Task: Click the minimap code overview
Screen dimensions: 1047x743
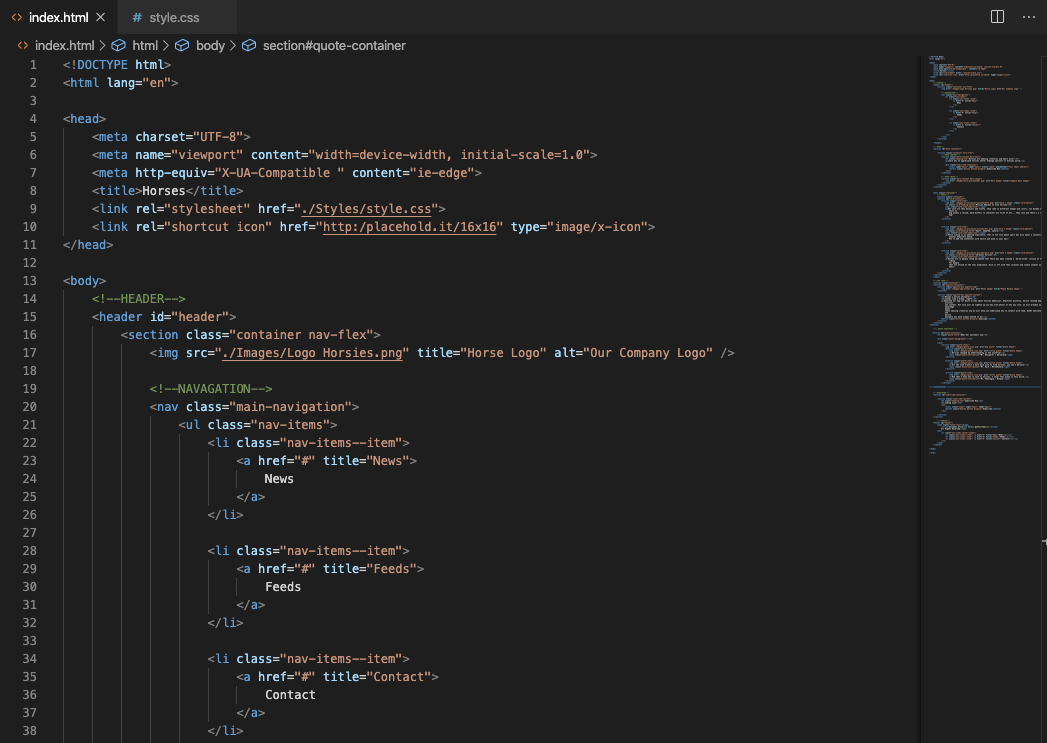Action: [983, 254]
